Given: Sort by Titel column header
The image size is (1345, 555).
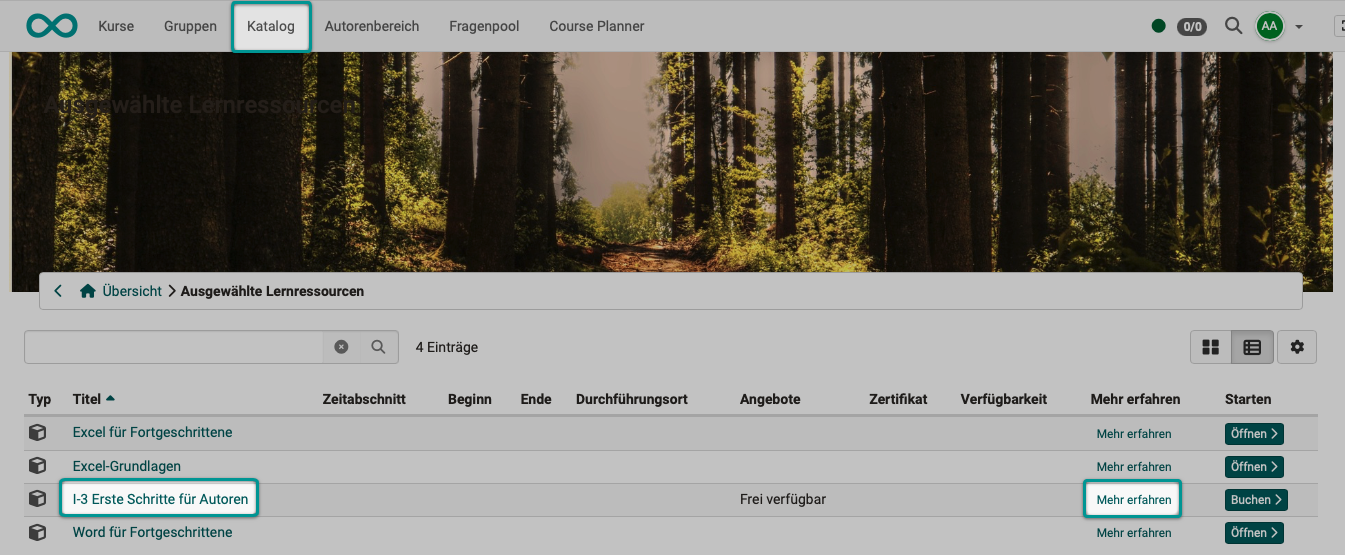Looking at the screenshot, I should click(87, 399).
